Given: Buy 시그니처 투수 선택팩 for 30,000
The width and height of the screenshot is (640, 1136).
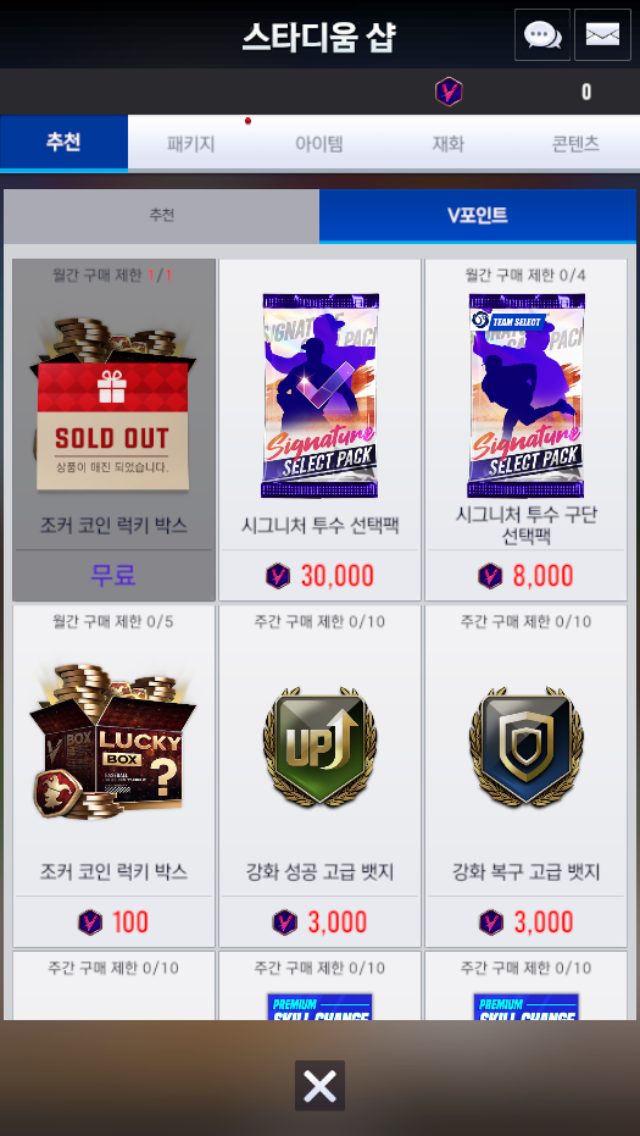Looking at the screenshot, I should [320, 576].
